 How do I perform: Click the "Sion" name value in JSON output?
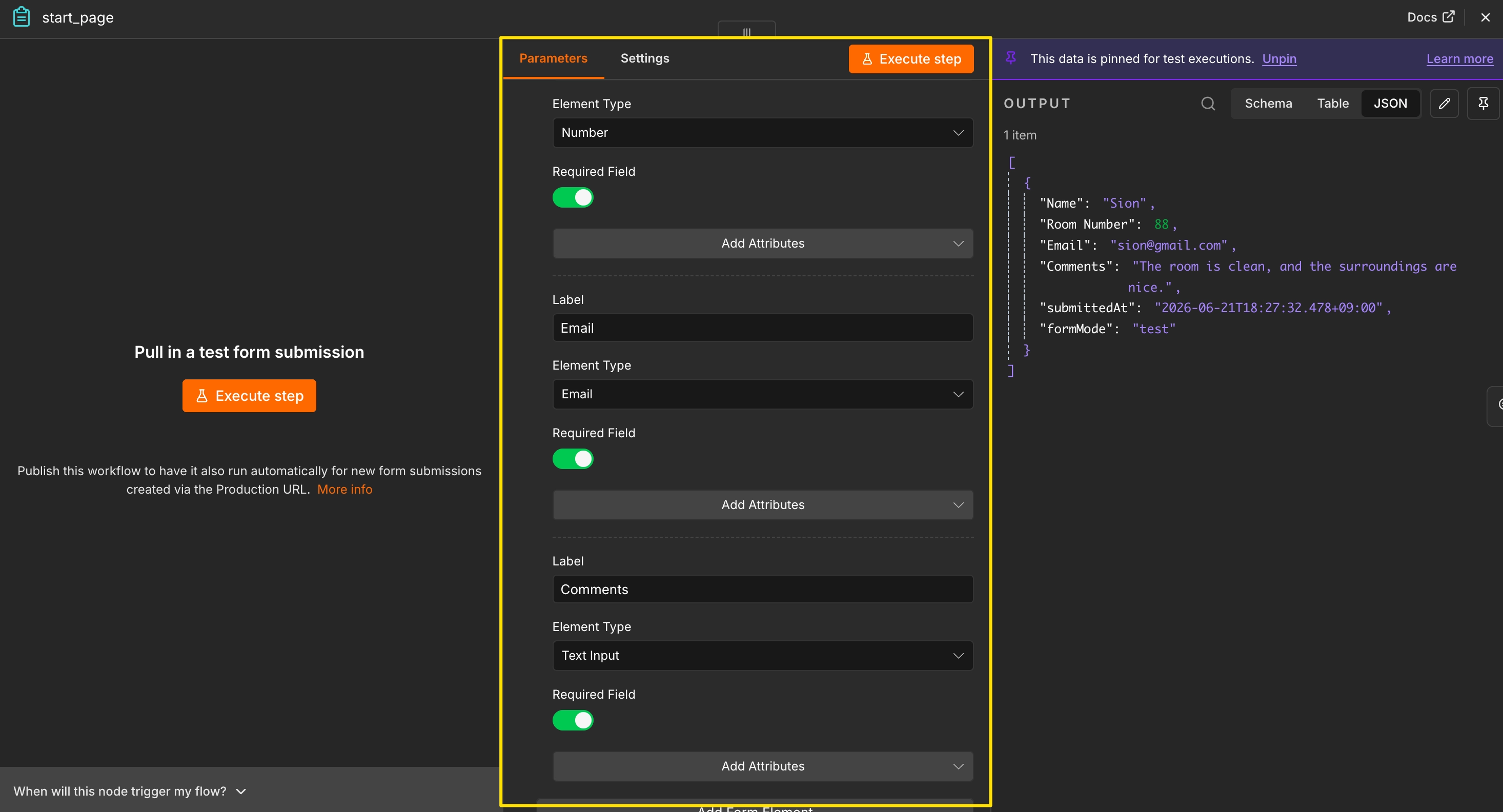[1124, 203]
